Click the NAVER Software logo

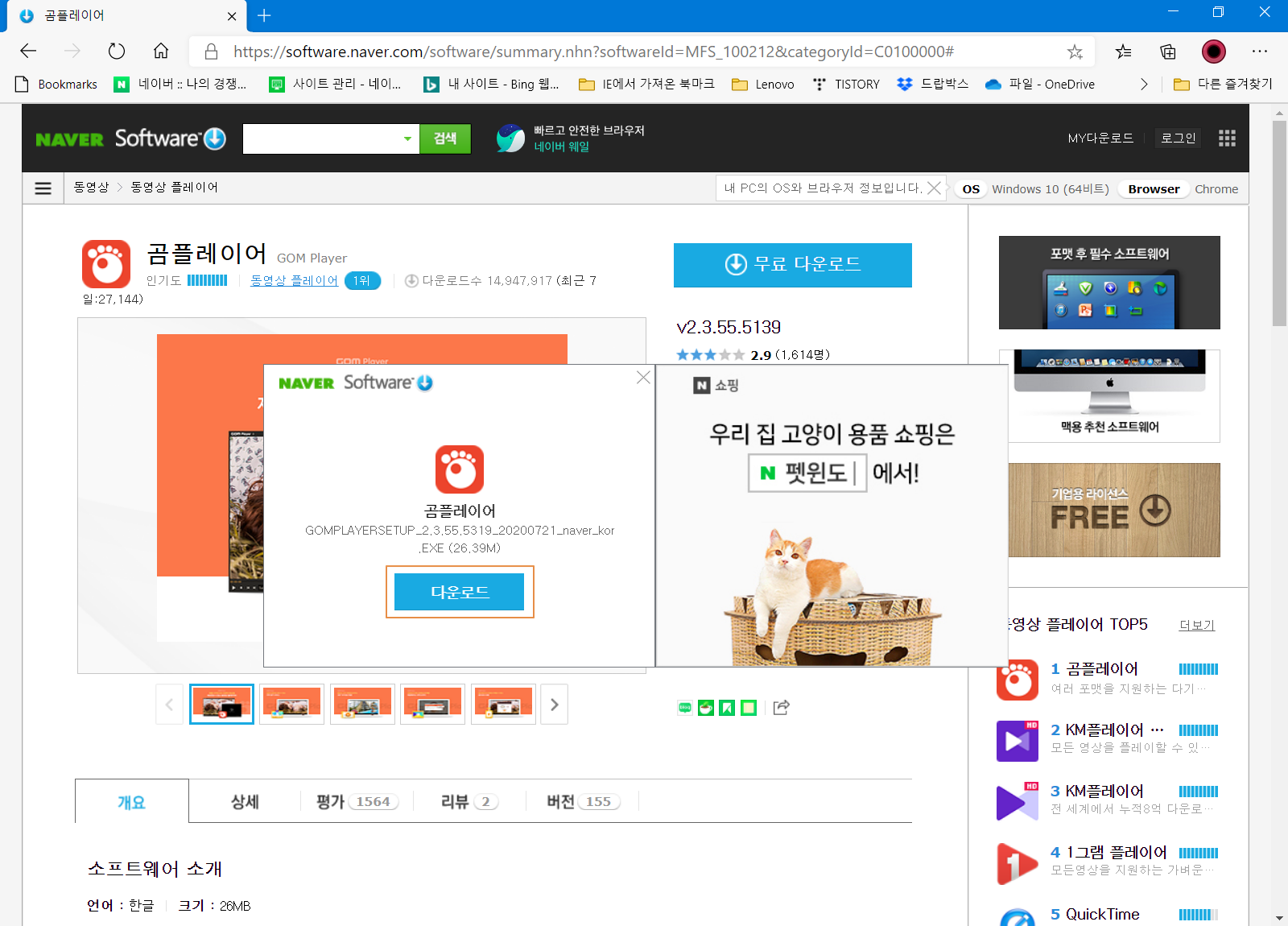click(x=130, y=138)
